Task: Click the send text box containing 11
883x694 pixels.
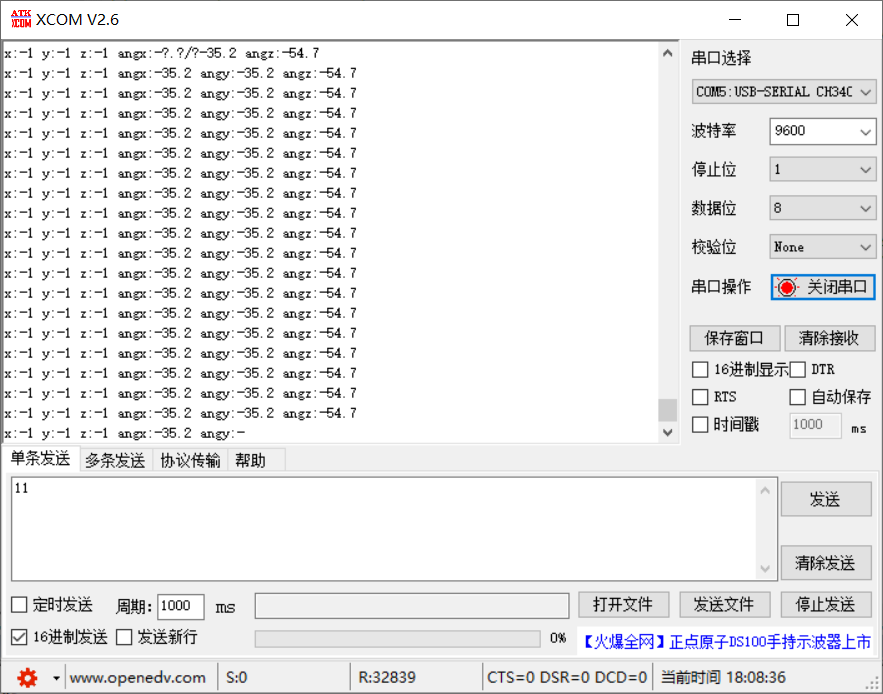Action: click(383, 529)
